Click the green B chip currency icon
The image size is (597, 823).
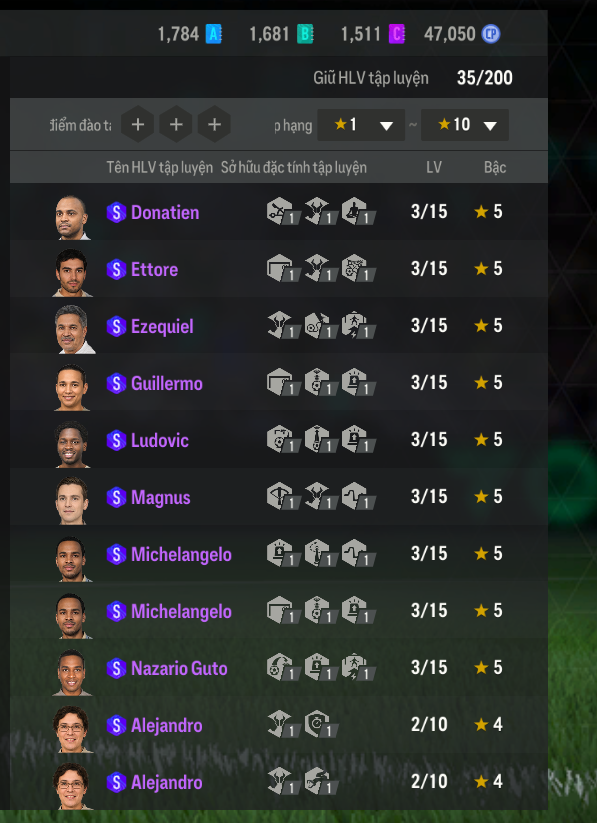[x=305, y=35]
